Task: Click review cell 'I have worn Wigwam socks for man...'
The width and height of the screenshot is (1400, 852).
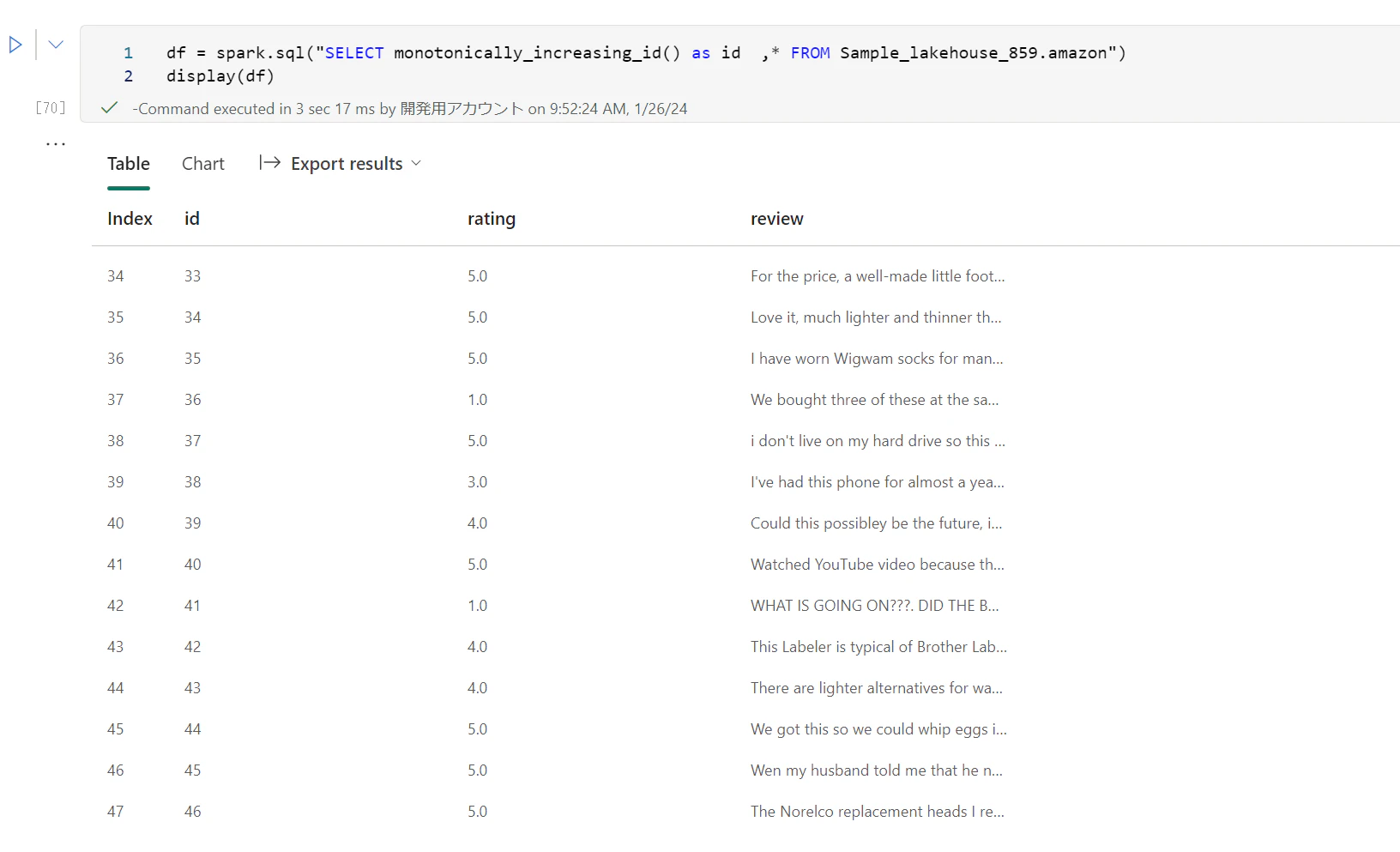Action: pos(877,359)
